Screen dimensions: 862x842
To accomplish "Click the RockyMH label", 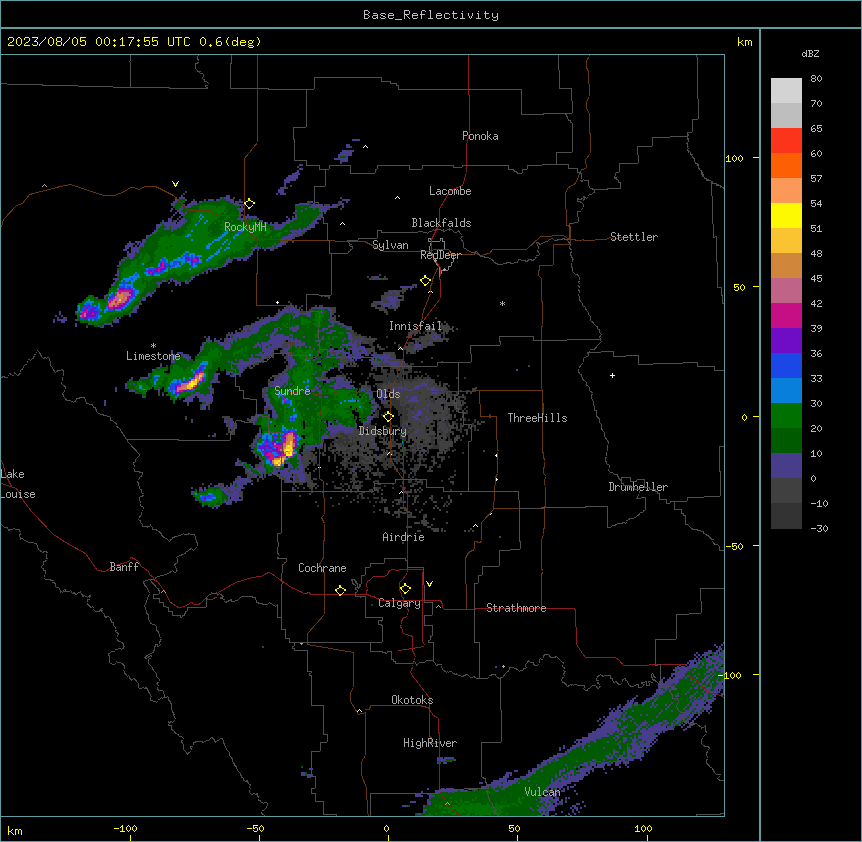I will (x=245, y=226).
